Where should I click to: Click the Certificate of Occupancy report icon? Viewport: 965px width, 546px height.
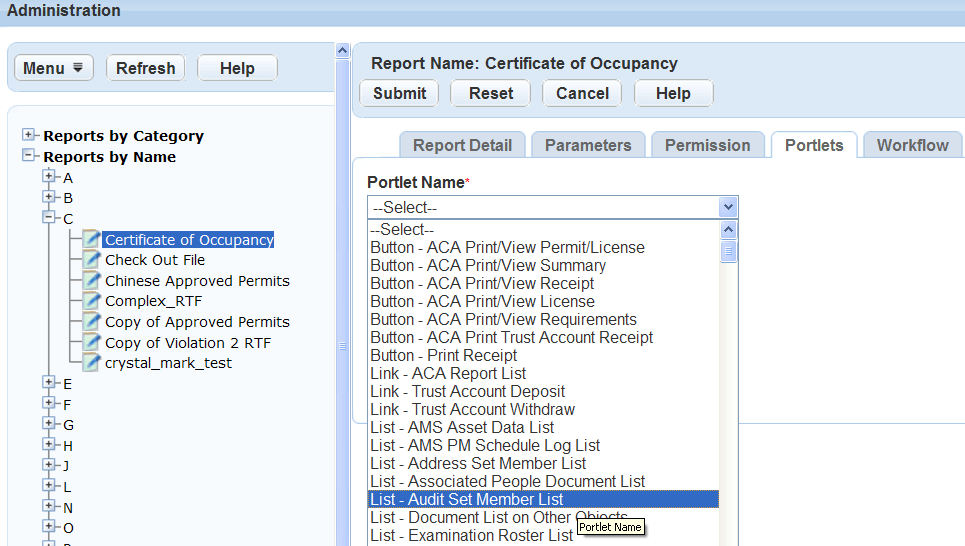[92, 240]
